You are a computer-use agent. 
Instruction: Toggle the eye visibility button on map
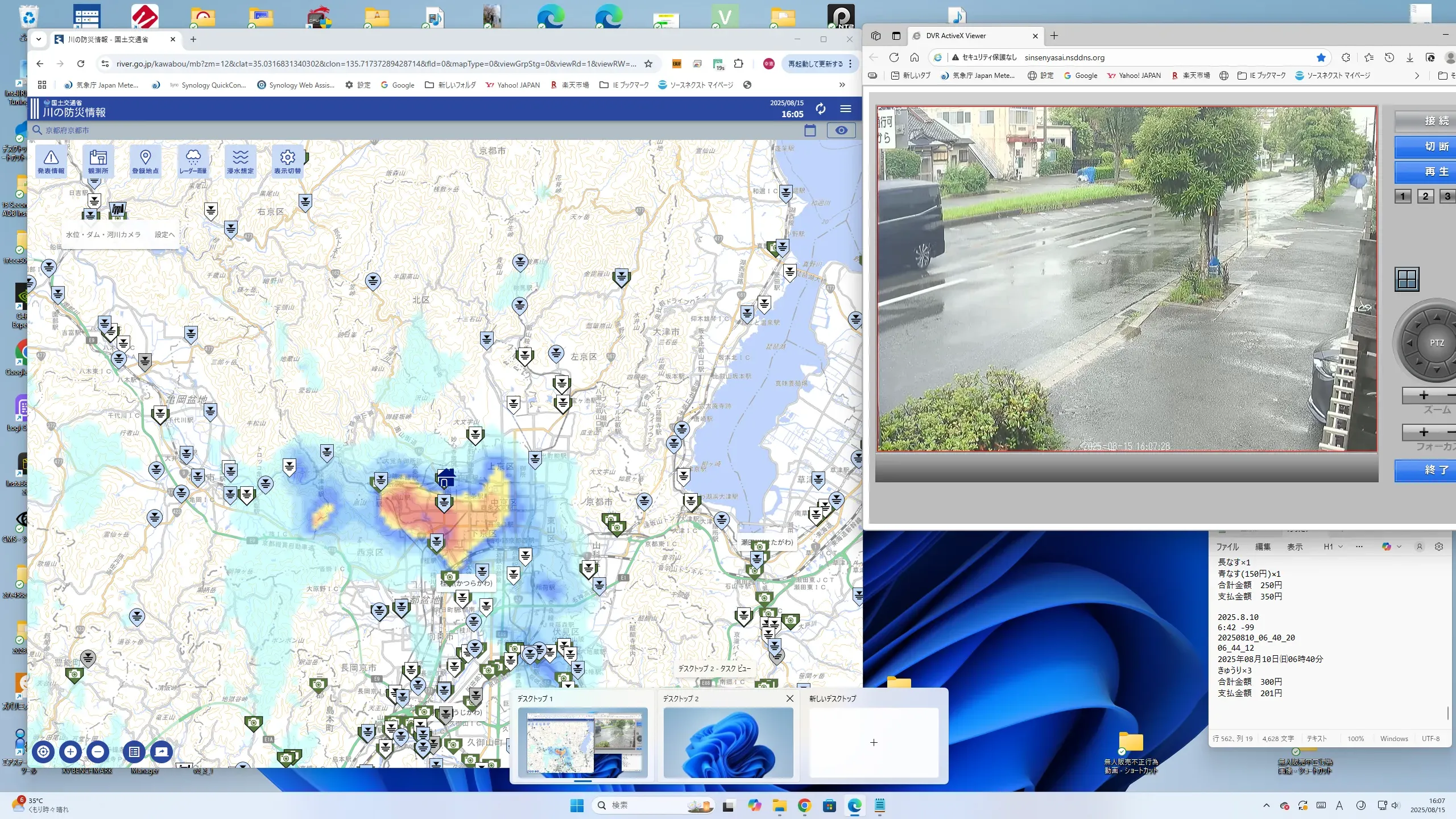pyautogui.click(x=841, y=130)
